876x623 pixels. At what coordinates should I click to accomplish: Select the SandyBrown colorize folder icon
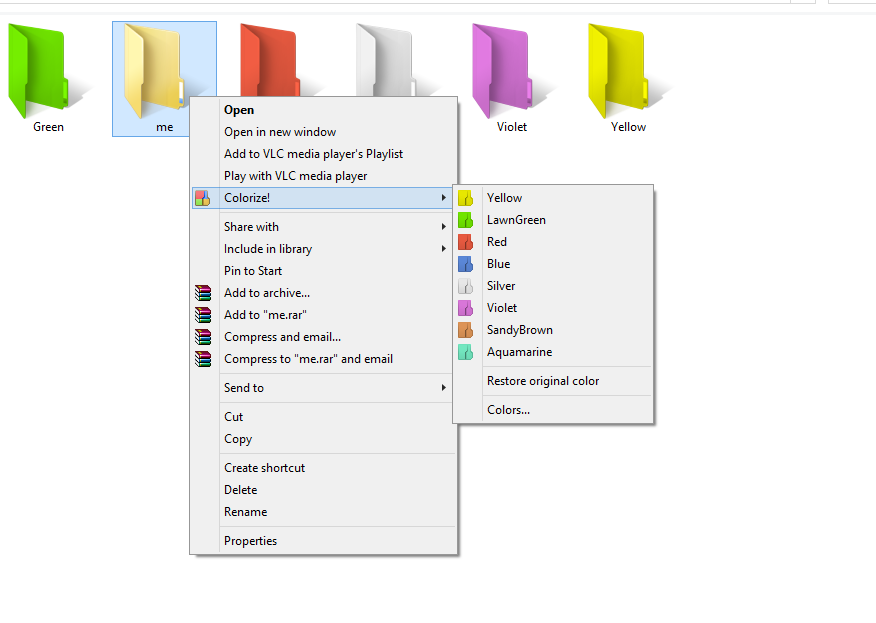click(x=466, y=329)
